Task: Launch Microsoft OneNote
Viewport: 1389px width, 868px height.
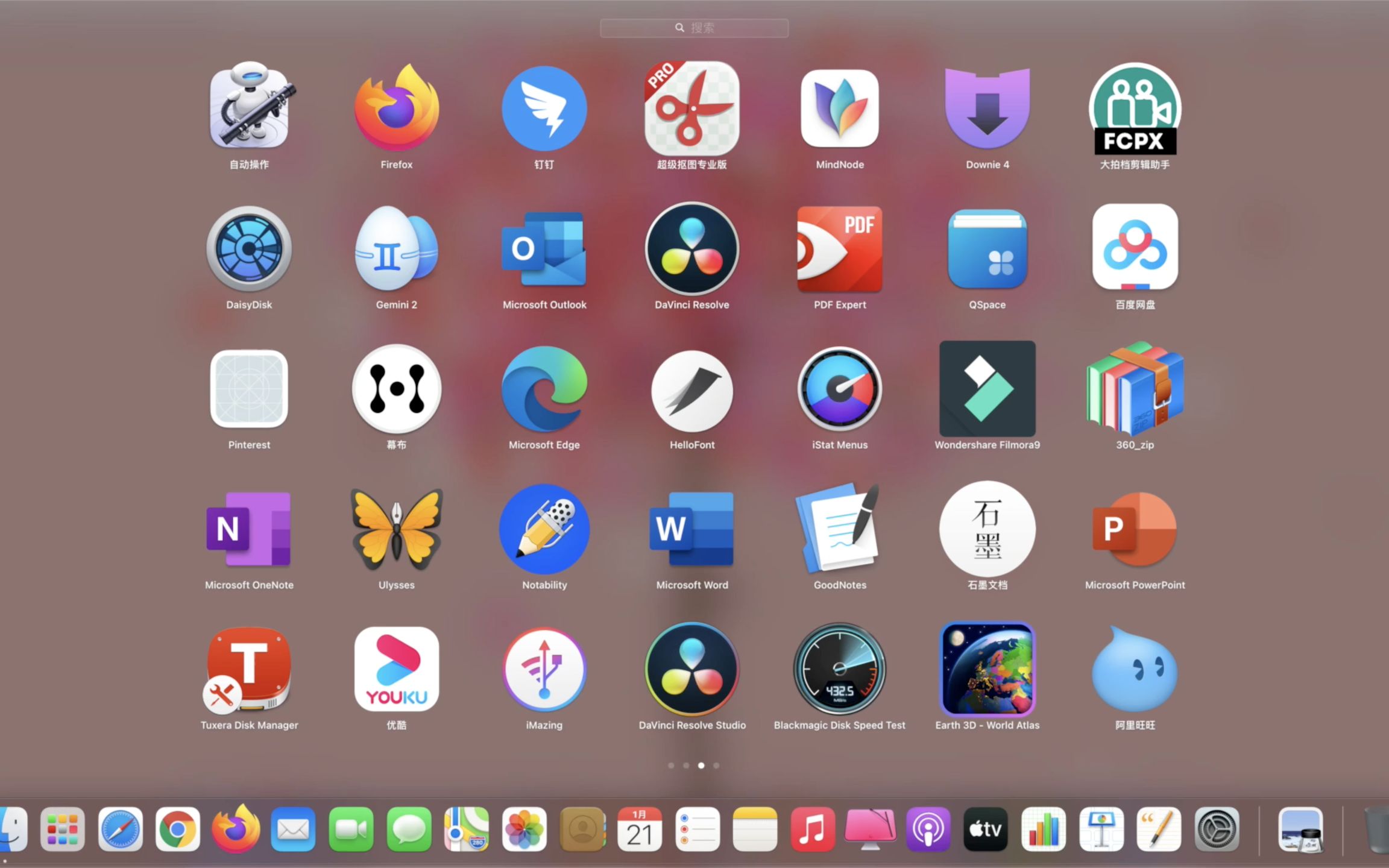Action: click(249, 529)
